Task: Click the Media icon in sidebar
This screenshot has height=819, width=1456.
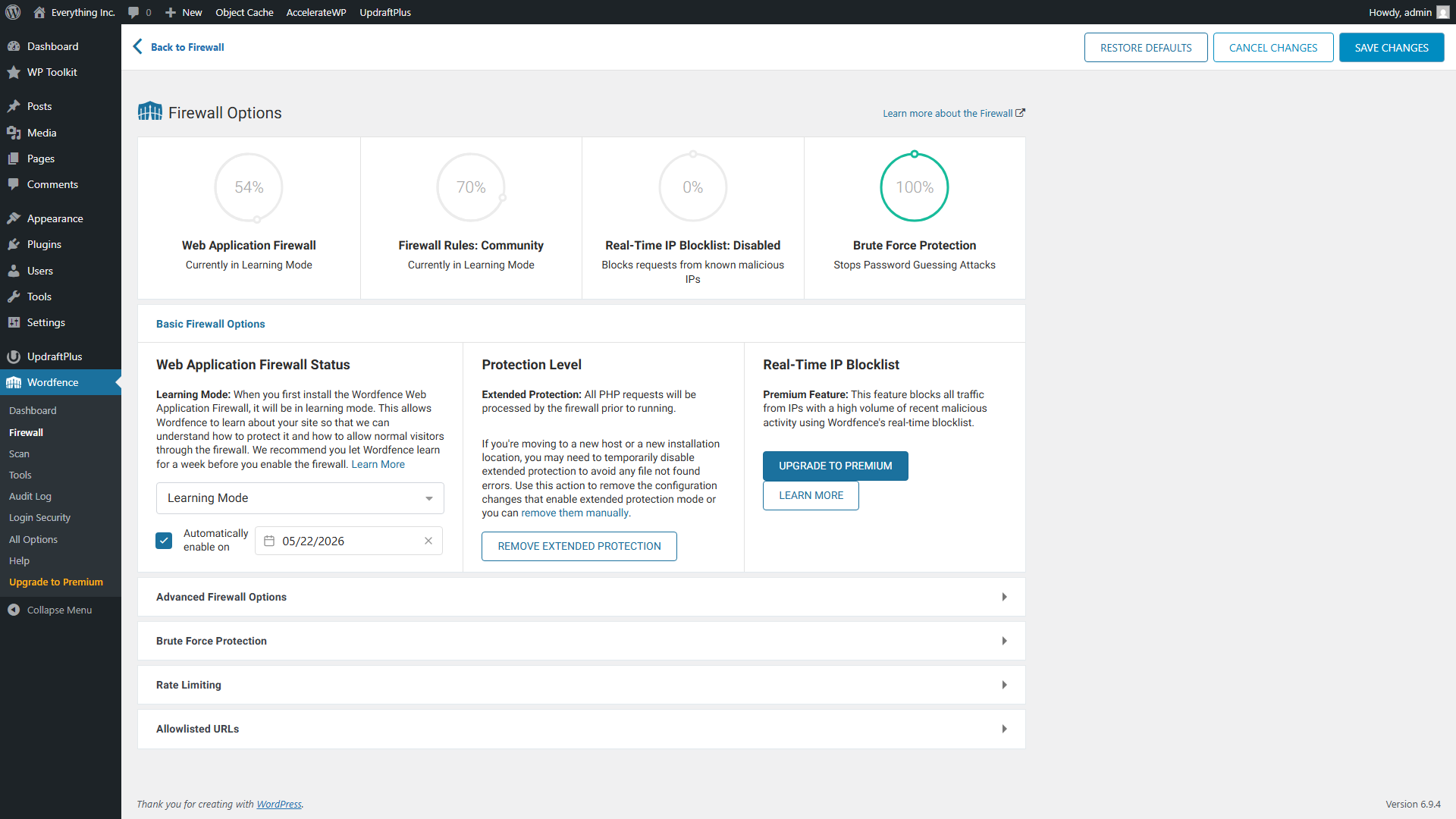Action: 14,133
